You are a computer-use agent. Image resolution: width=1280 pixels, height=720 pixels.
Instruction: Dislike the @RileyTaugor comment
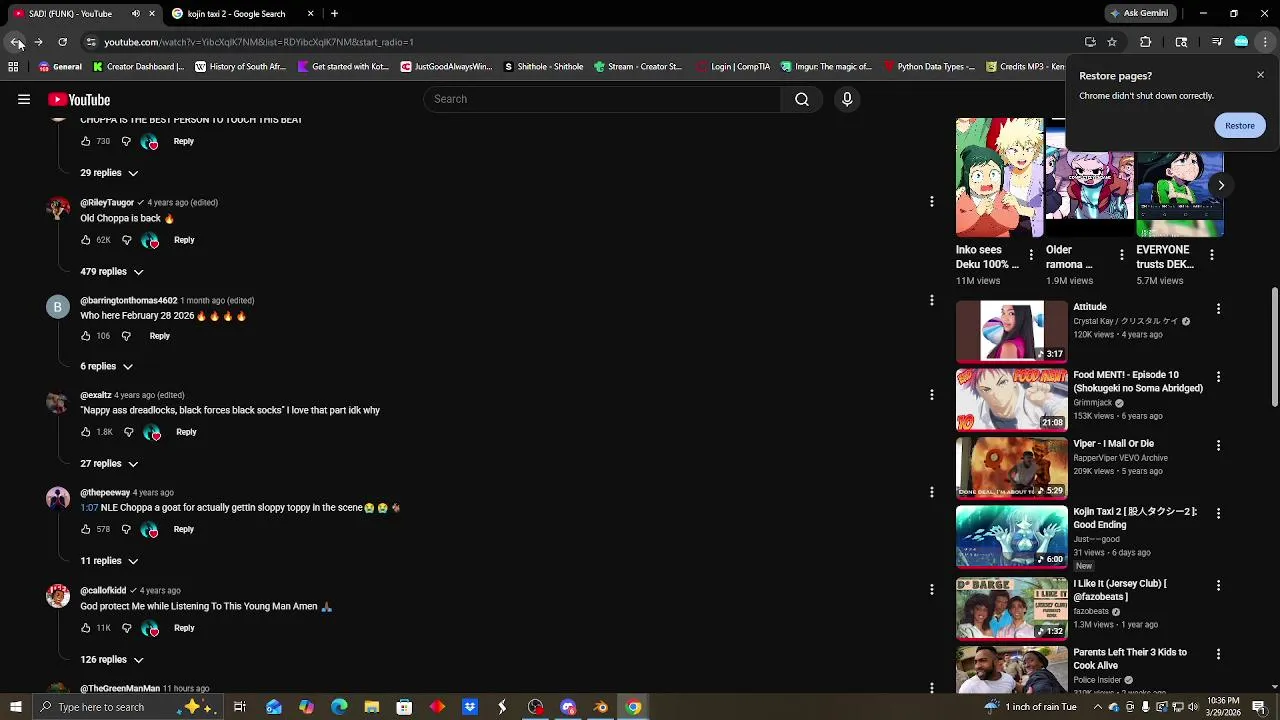(x=126, y=240)
